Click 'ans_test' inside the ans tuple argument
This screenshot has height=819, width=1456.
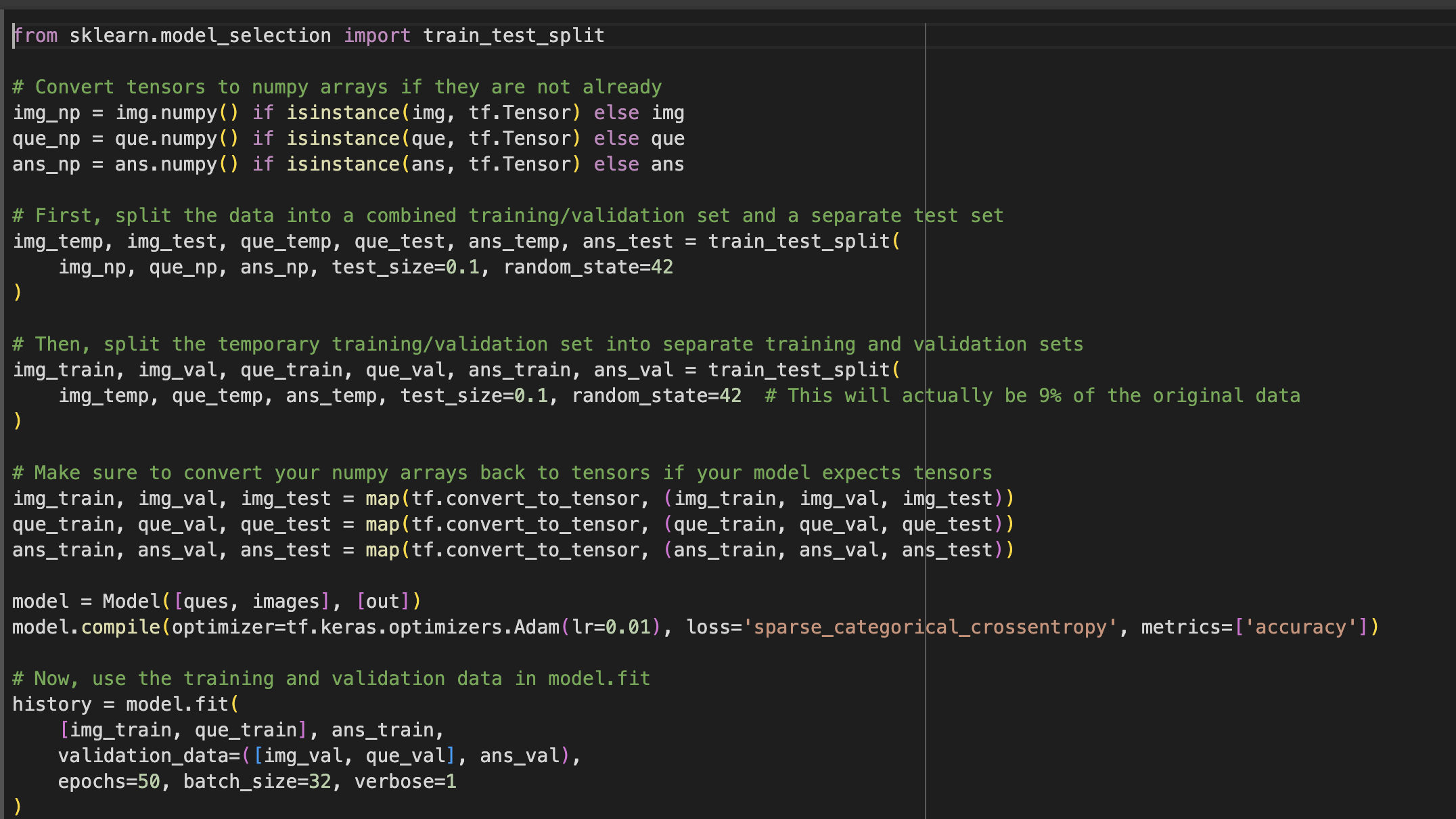point(947,550)
